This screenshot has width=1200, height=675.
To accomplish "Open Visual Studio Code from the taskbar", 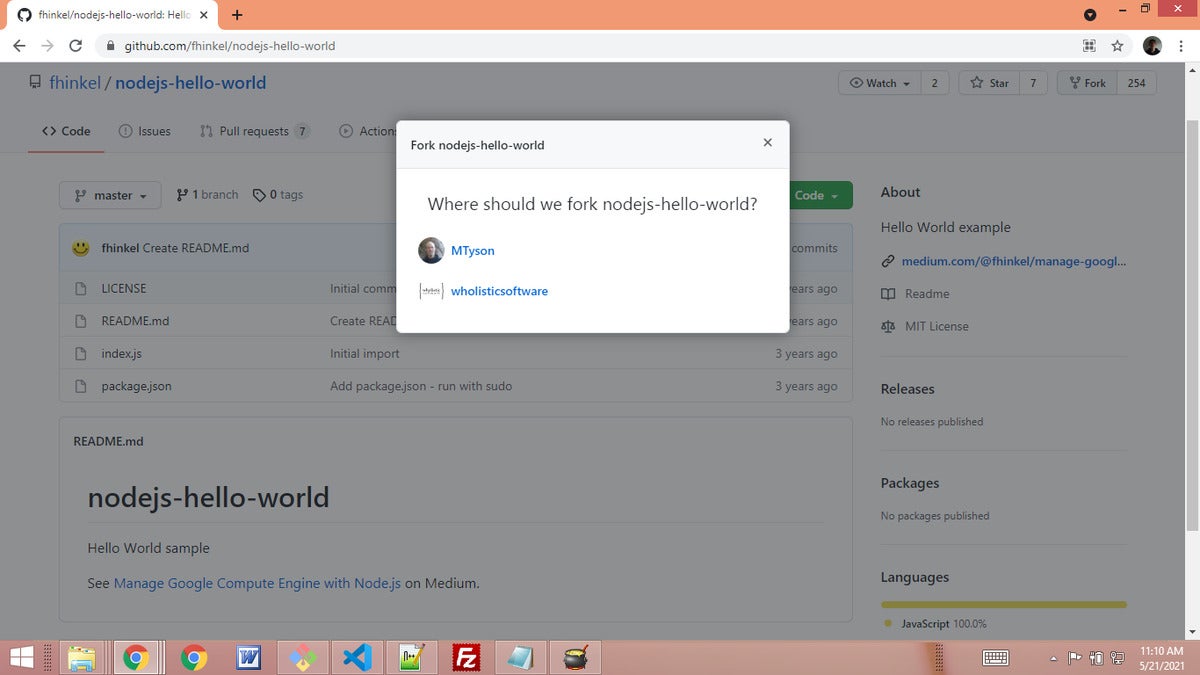I will coord(357,657).
